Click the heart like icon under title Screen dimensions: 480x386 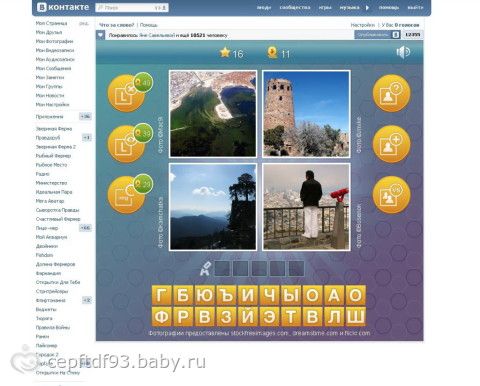[x=101, y=35]
